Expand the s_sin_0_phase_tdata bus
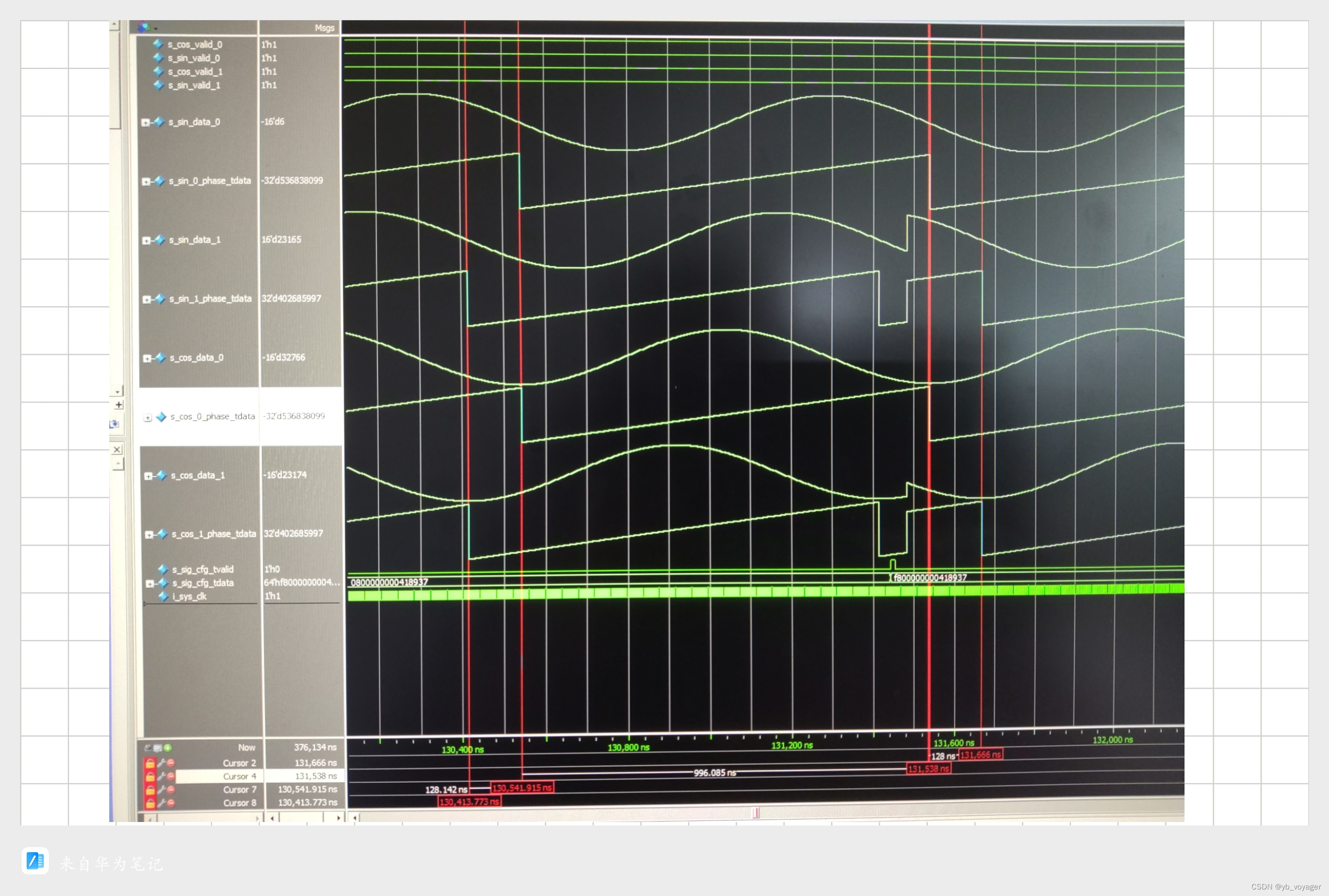1329x896 pixels. pos(145,182)
